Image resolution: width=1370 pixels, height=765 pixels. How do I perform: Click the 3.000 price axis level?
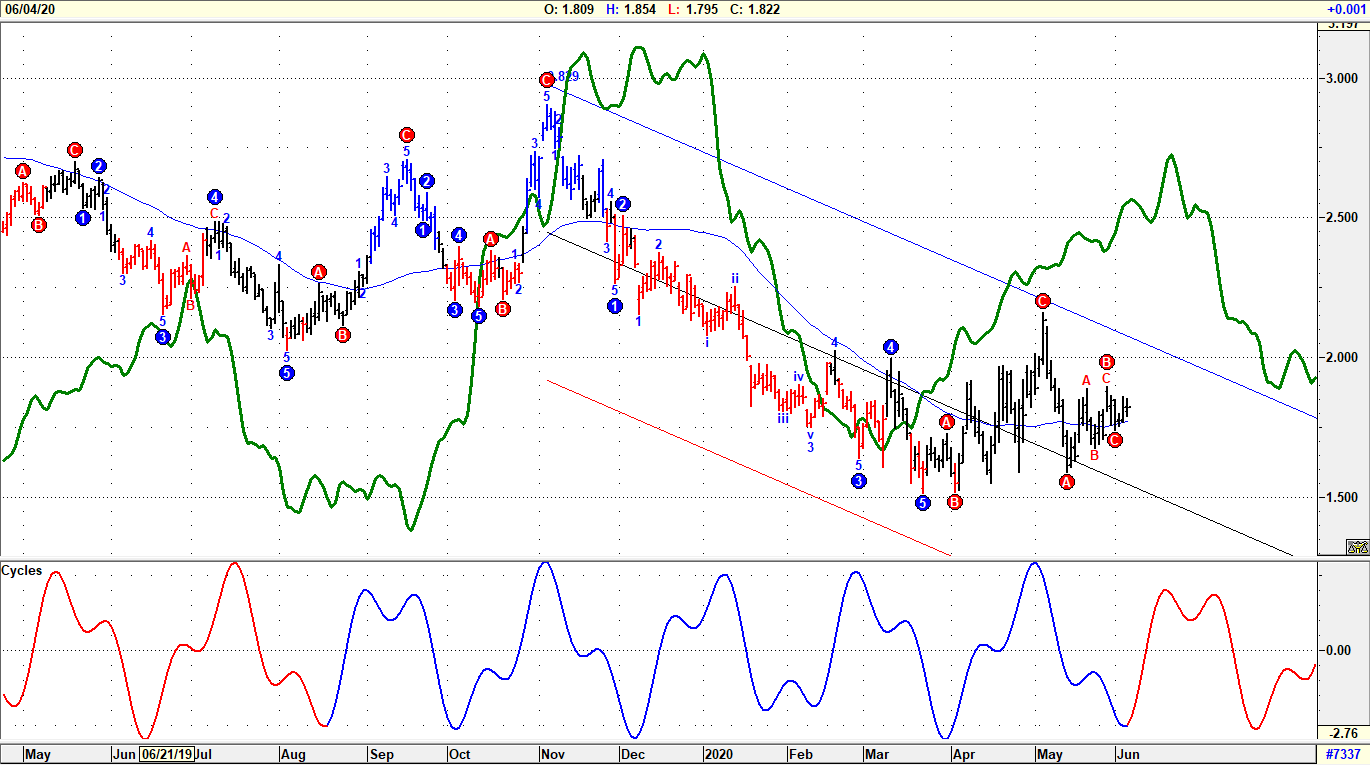click(1343, 78)
